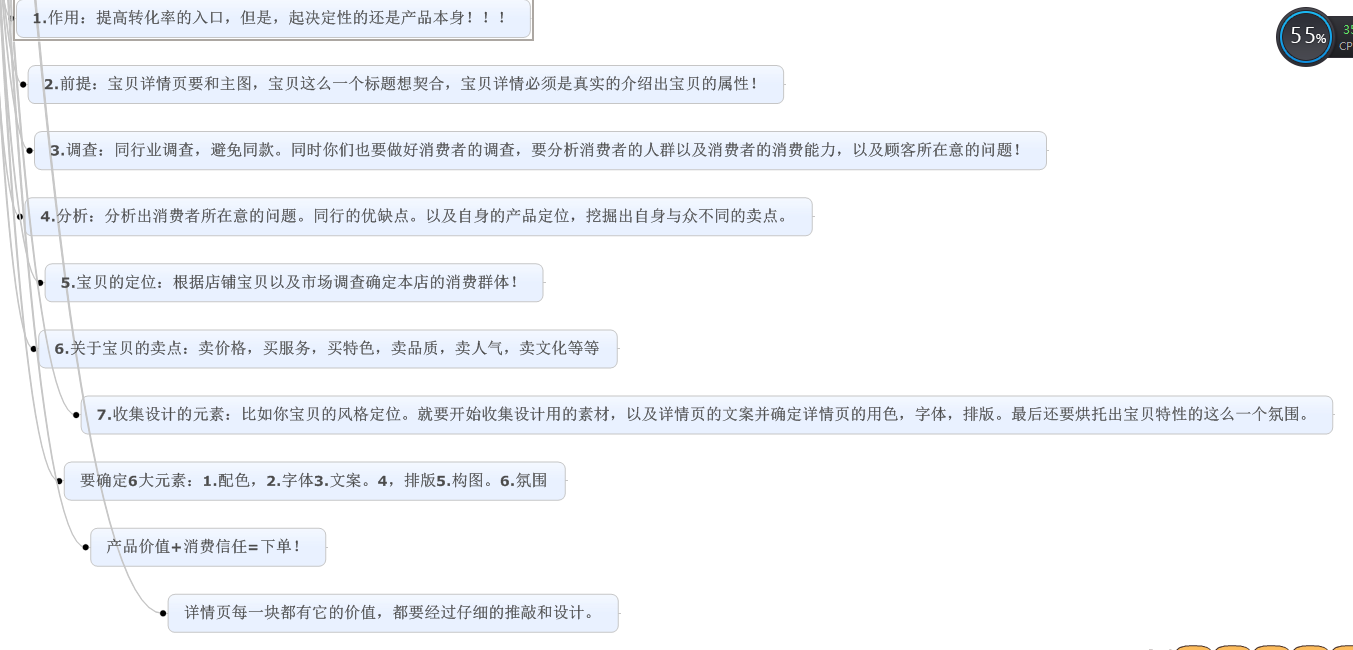The image size is (1353, 650).
Task: Open the 55% memory usage floating ball
Action: click(1306, 37)
